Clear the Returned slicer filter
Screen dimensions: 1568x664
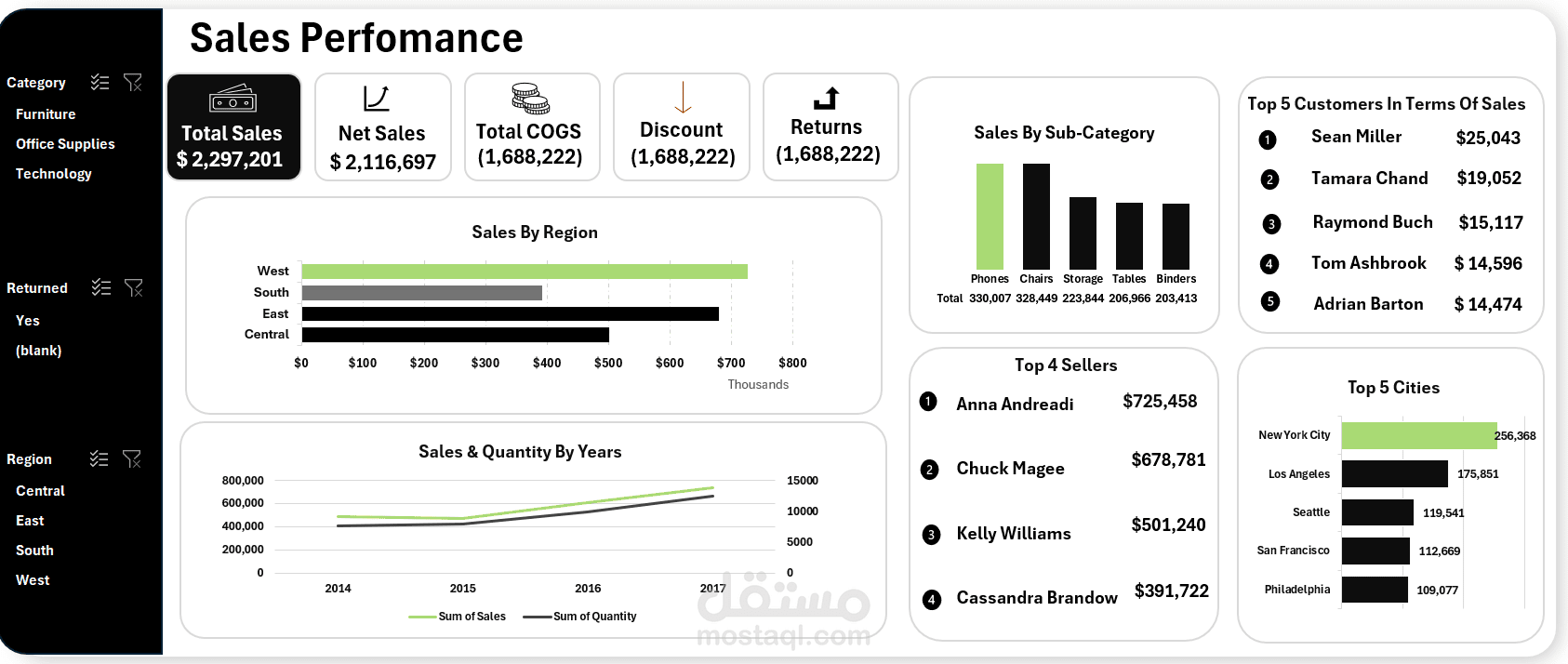pos(134,287)
